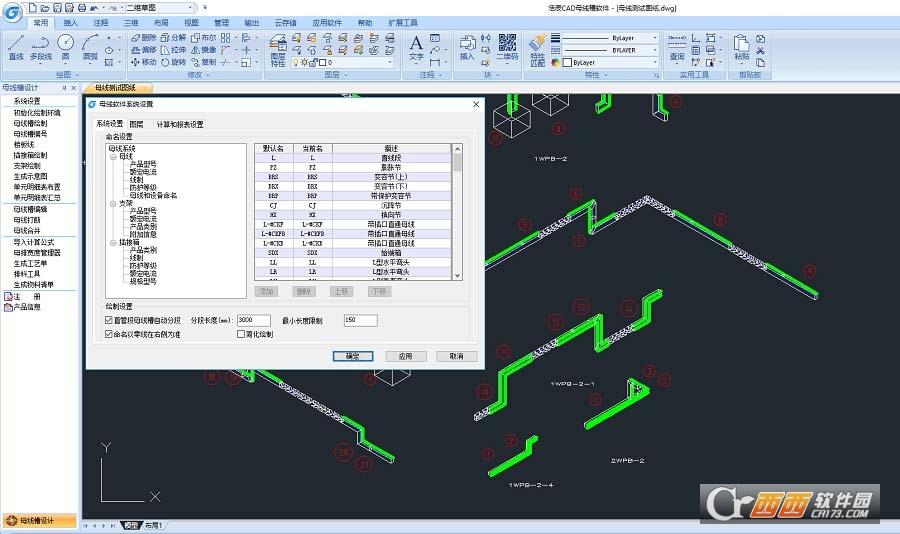The width and height of the screenshot is (900, 534).
Task: Click the 复制 (Copy) tool
Action: pyautogui.click(x=204, y=62)
